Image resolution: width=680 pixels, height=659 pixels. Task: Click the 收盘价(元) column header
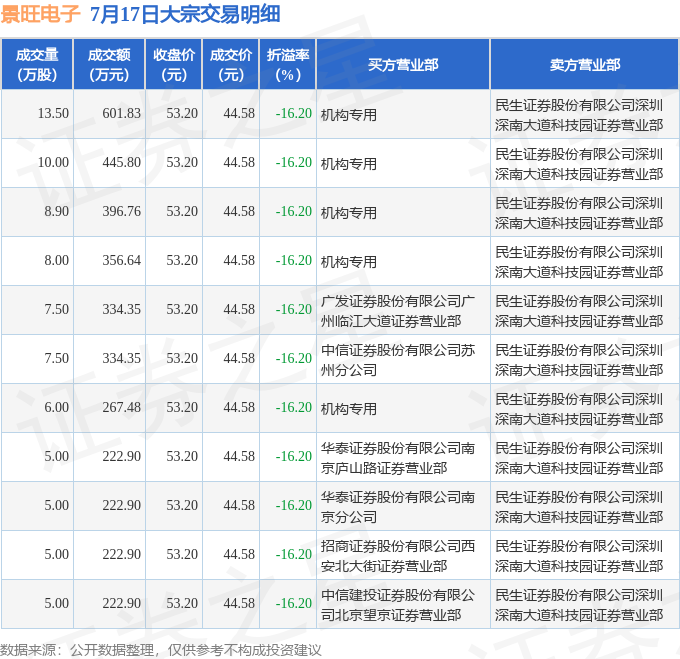click(174, 65)
